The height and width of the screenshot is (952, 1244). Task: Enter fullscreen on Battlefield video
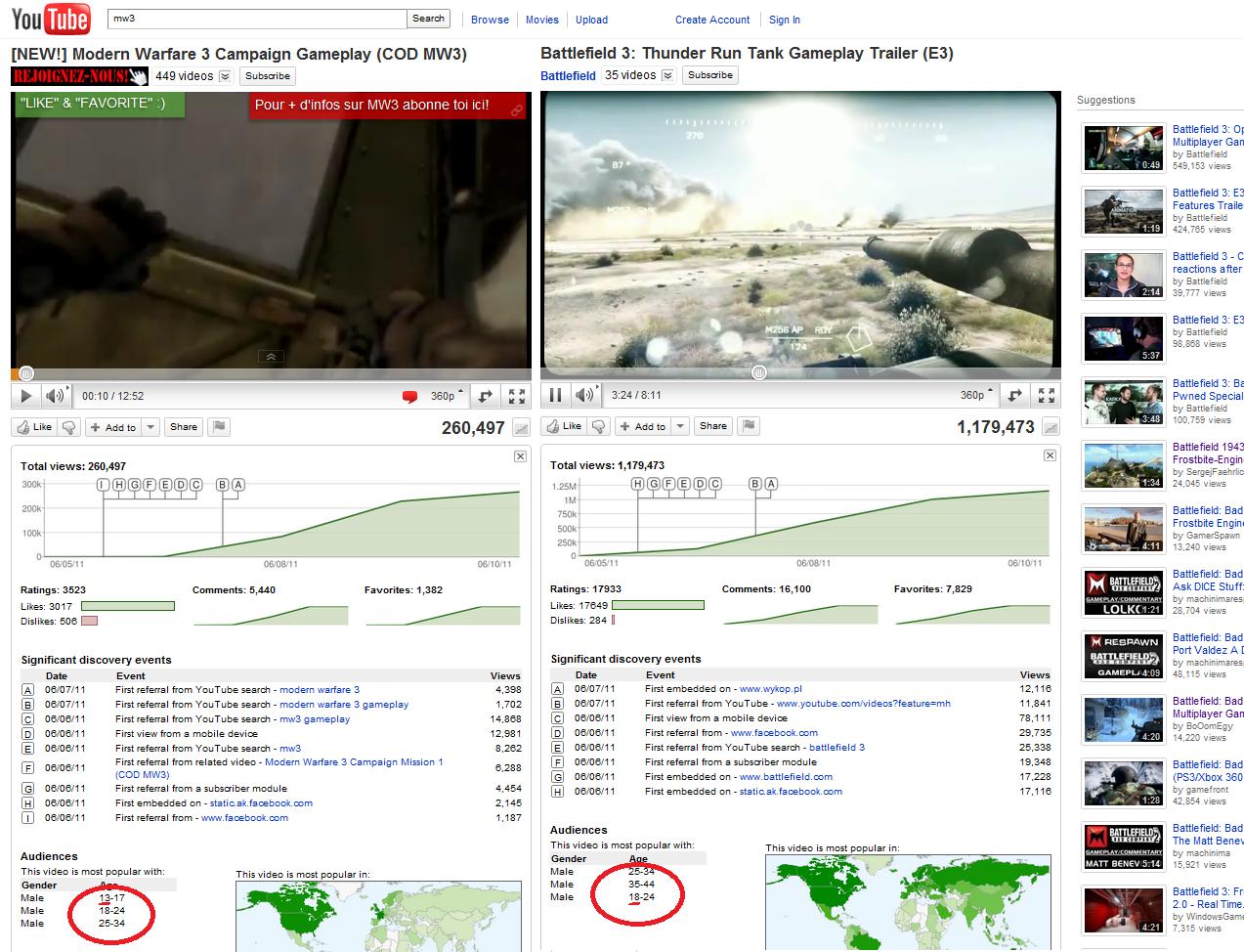coord(1047,395)
